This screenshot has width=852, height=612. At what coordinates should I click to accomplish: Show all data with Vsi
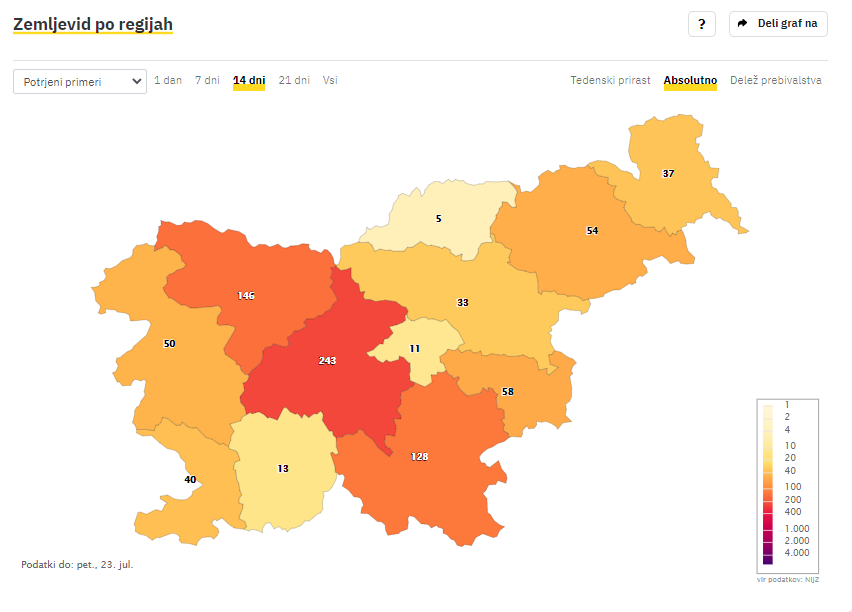[330, 80]
